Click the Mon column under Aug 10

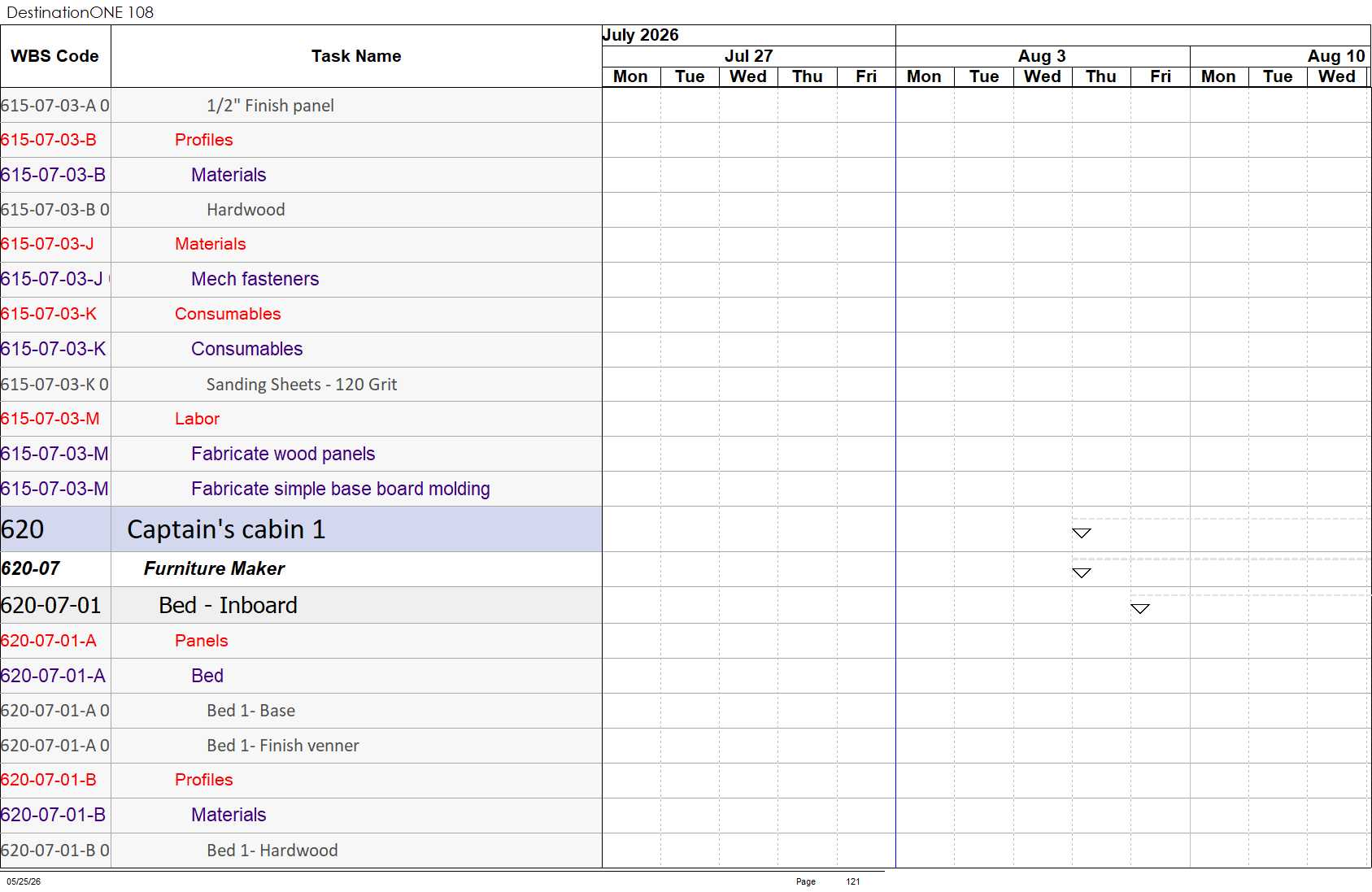(x=1218, y=76)
